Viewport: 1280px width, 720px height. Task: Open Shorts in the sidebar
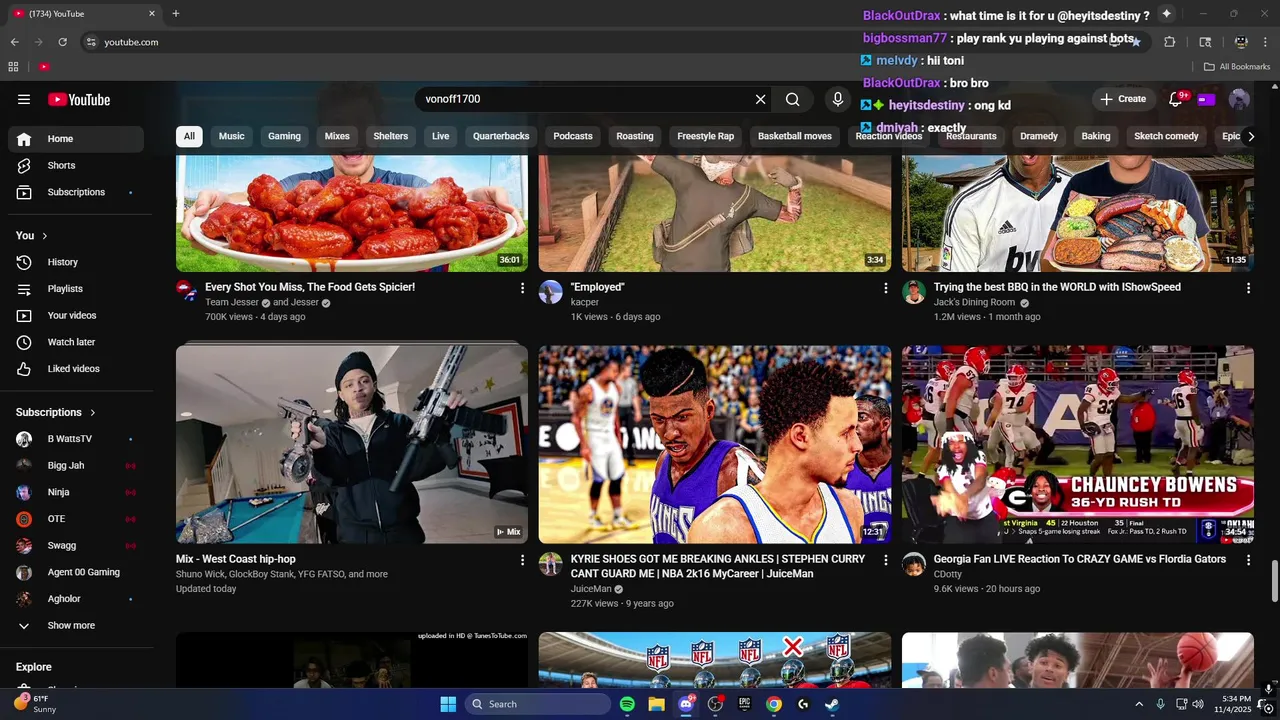pyautogui.click(x=76, y=165)
